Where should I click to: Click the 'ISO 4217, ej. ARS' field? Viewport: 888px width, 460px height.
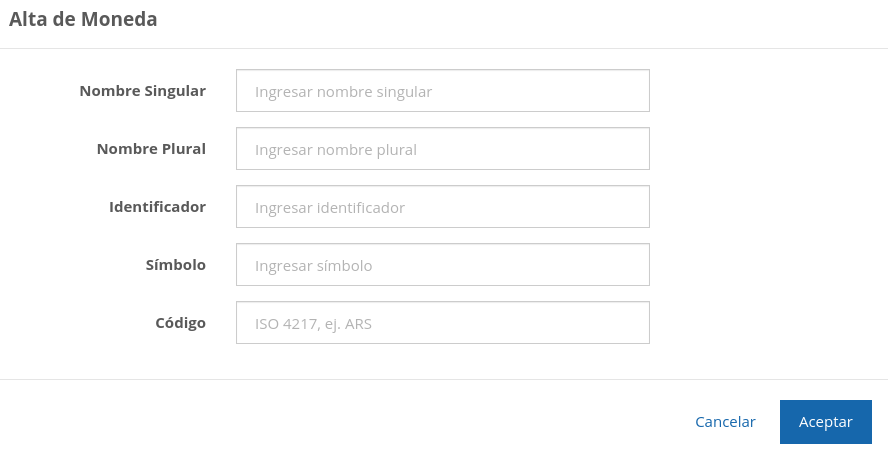(442, 323)
